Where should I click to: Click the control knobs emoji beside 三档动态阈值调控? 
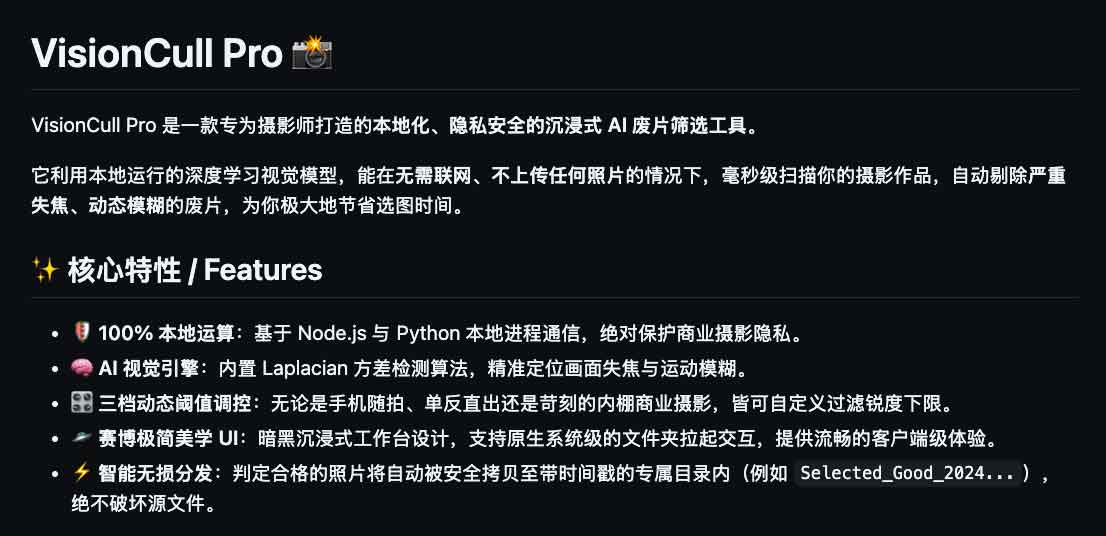tap(82, 404)
